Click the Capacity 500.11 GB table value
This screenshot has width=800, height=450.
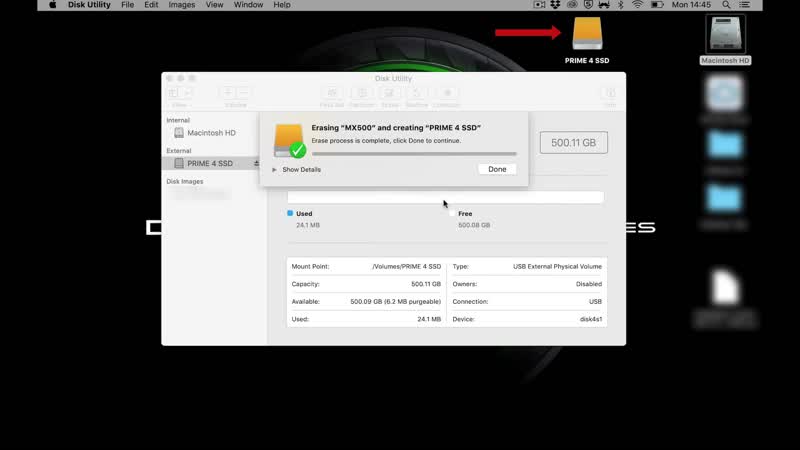point(426,284)
